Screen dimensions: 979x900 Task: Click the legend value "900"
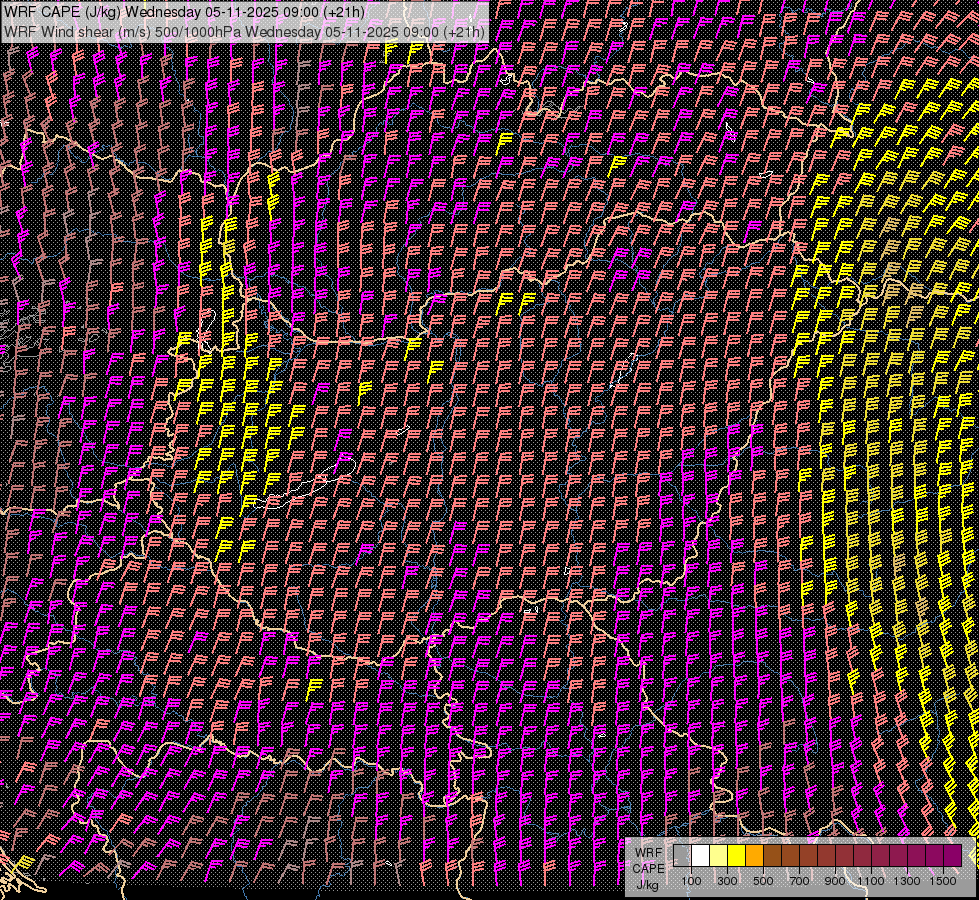pos(835,881)
